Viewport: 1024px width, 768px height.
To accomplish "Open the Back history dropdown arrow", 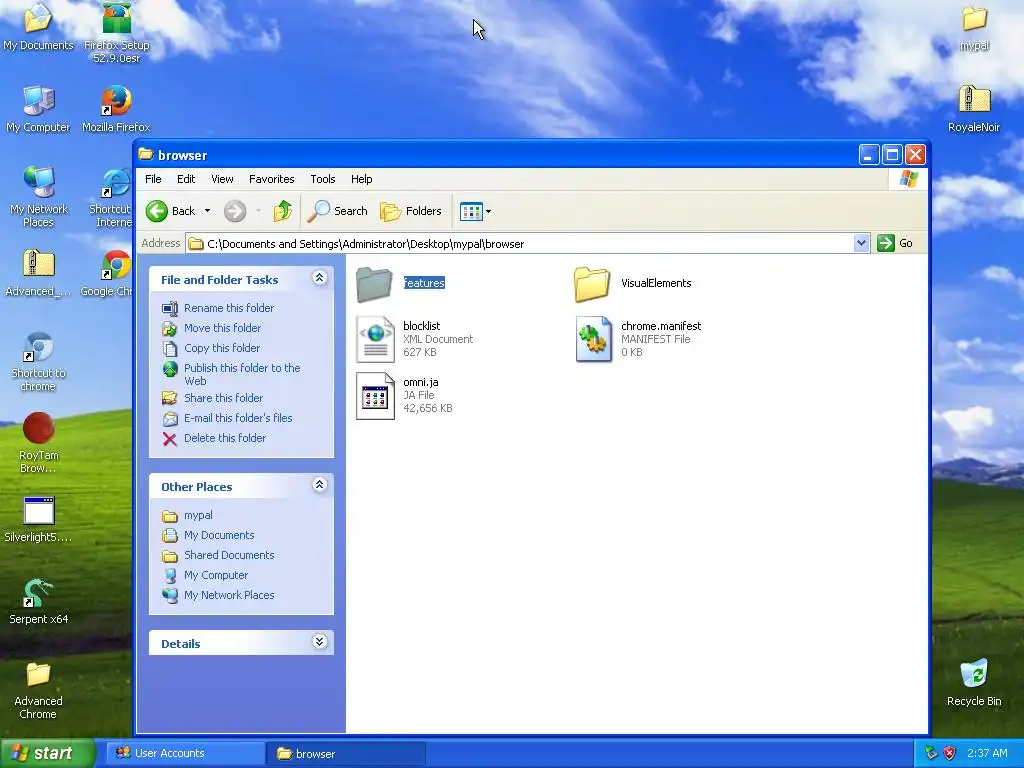I will click(207, 211).
